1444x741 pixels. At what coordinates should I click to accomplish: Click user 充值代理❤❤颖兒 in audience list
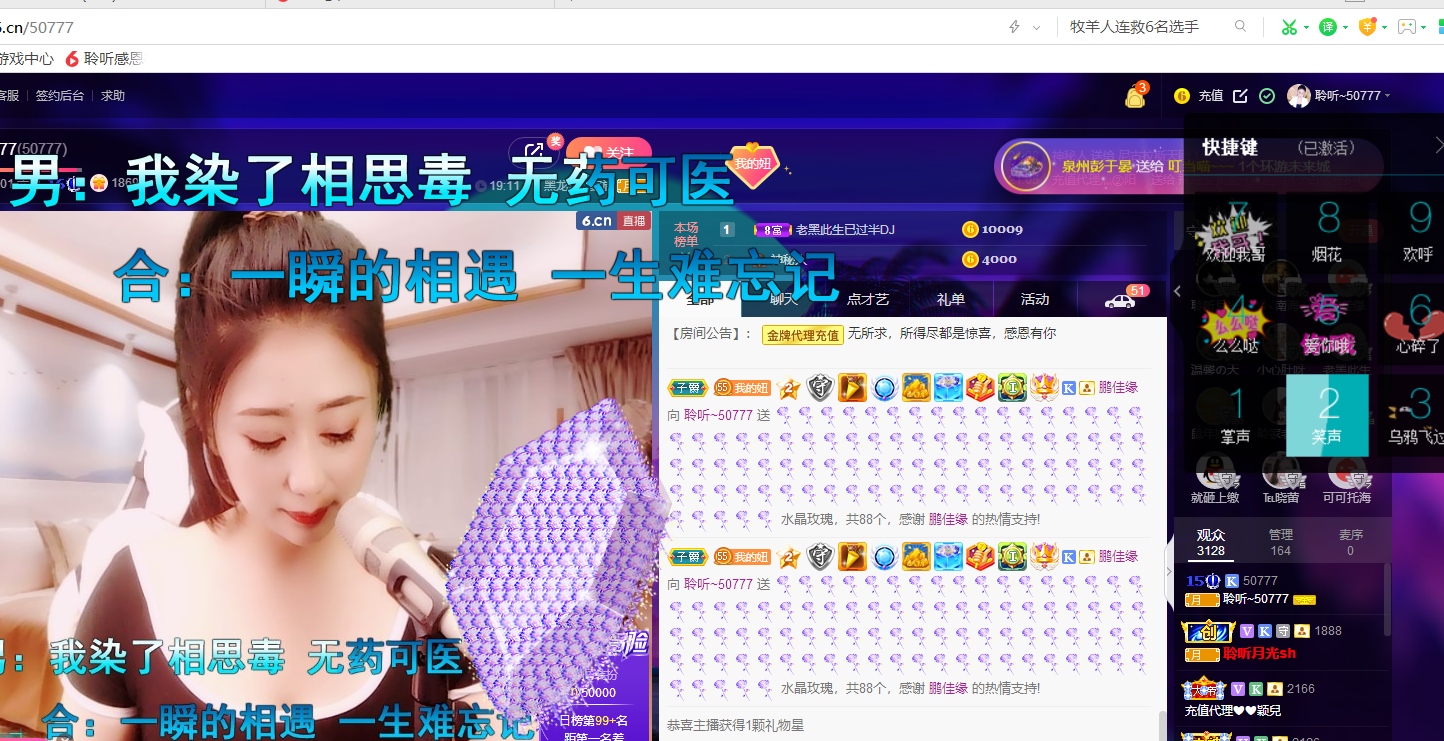tap(1232, 711)
